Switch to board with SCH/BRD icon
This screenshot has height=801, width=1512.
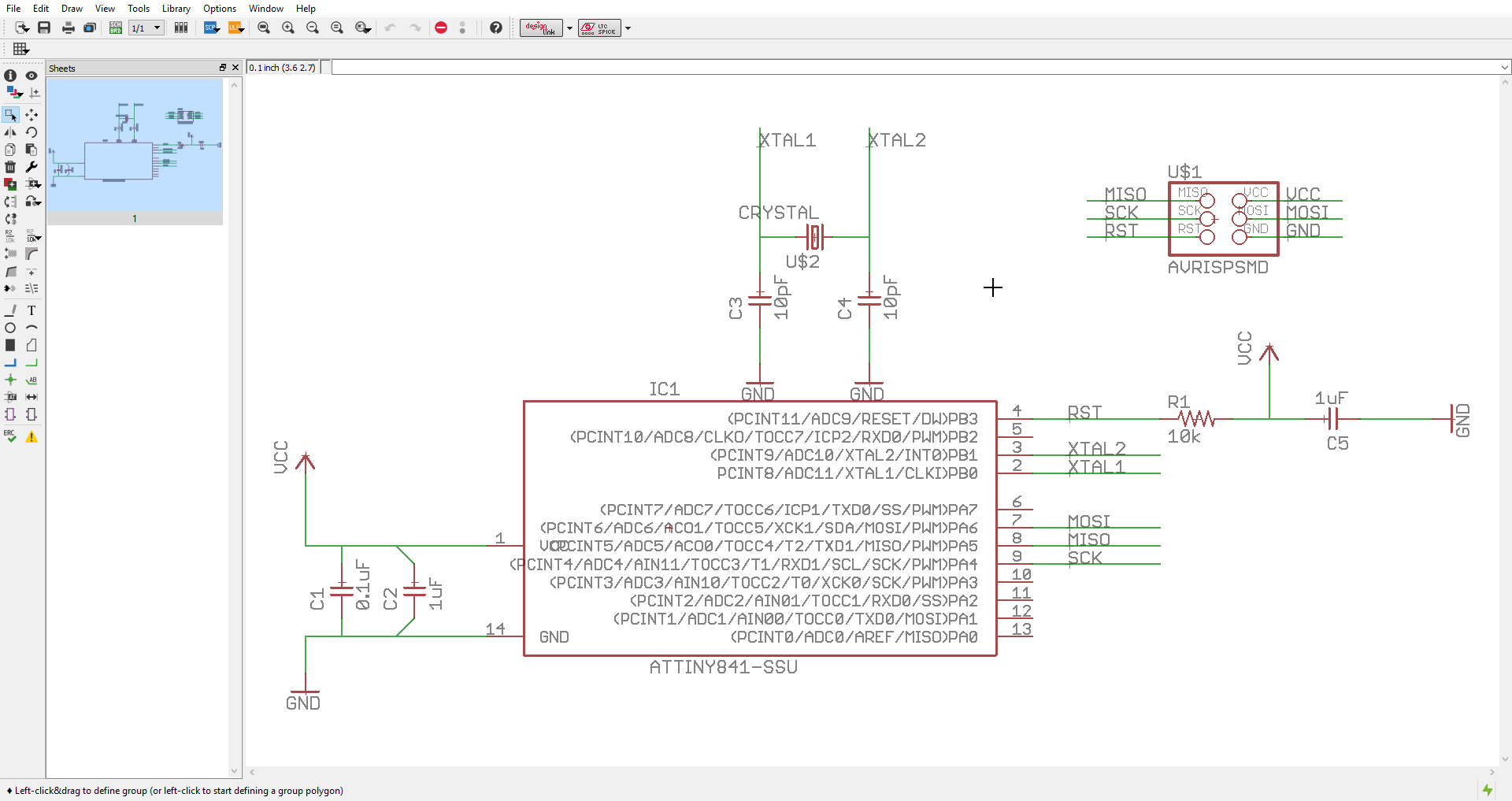115,28
